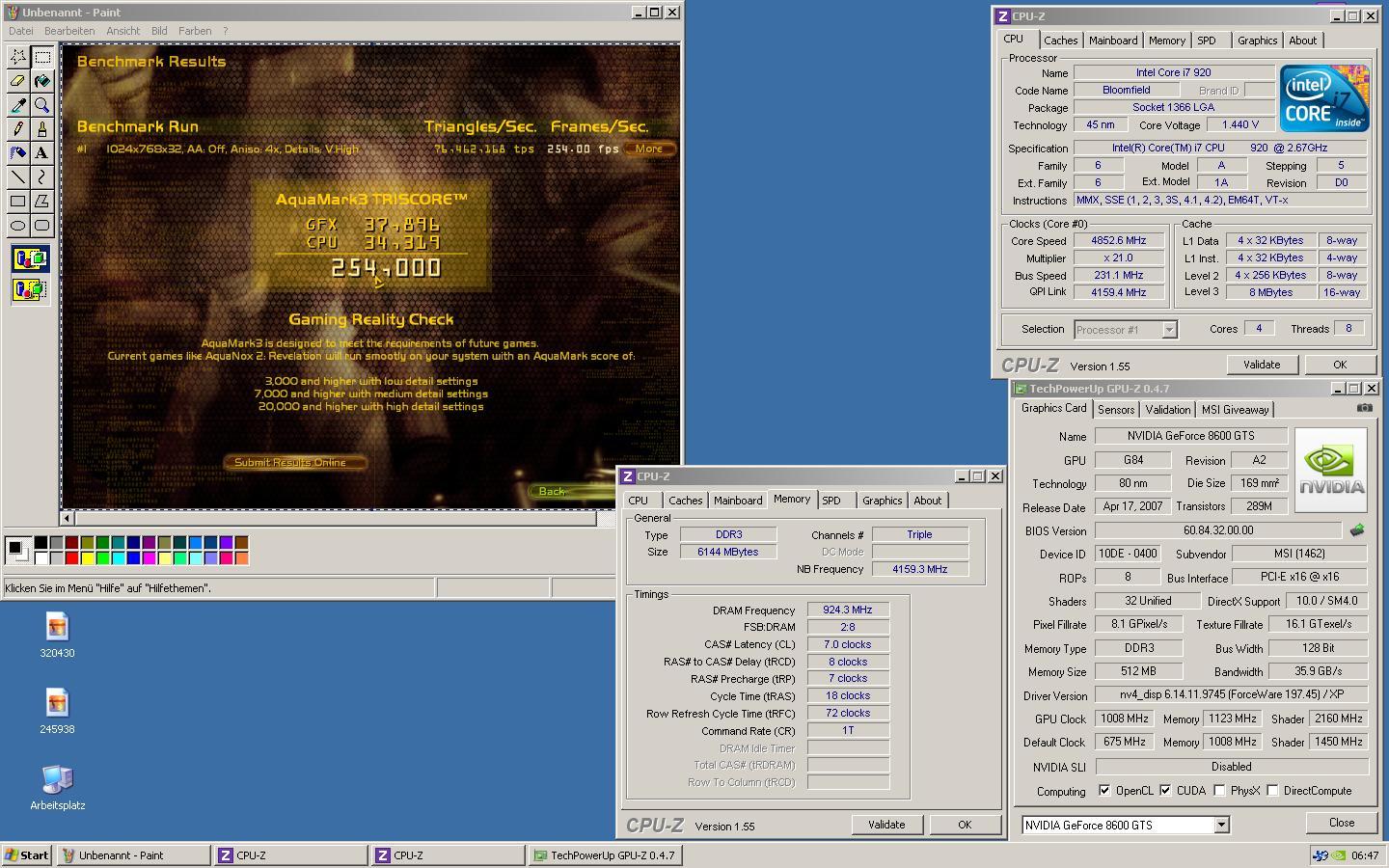Enable the PhysX checkbox in GPU-Z
1389x868 pixels.
point(1219,791)
